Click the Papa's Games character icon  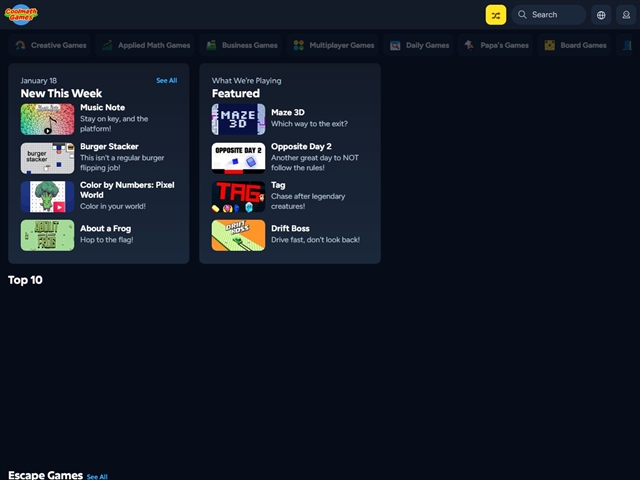point(469,45)
